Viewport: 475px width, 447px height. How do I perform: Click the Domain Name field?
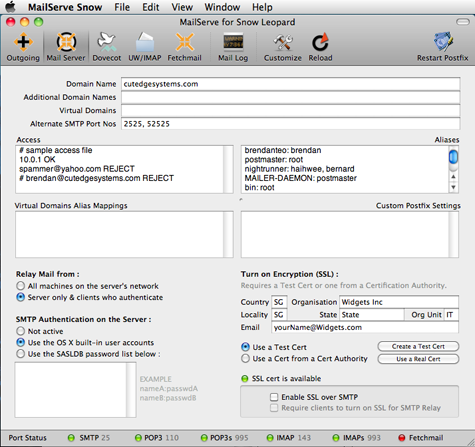pos(291,84)
